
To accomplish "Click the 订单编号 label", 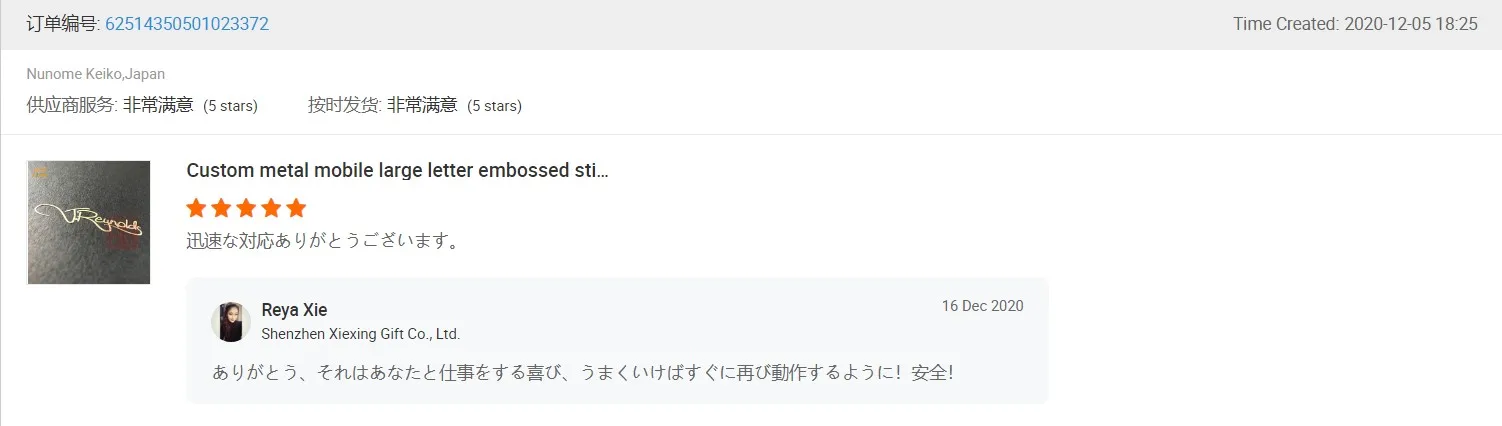I will tap(63, 24).
